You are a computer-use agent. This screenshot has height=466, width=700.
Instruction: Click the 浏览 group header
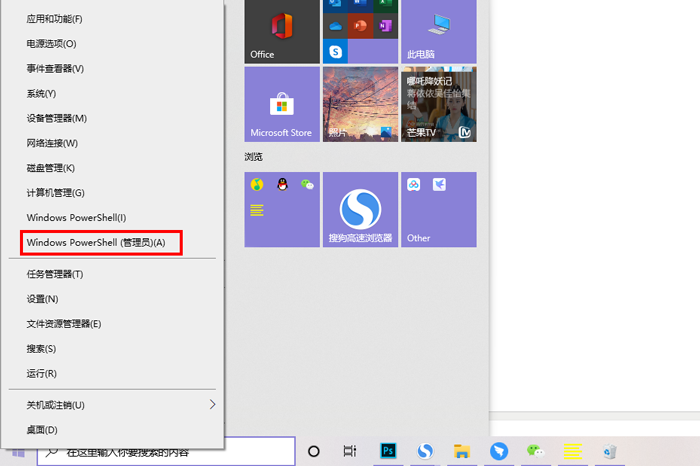coord(254,157)
